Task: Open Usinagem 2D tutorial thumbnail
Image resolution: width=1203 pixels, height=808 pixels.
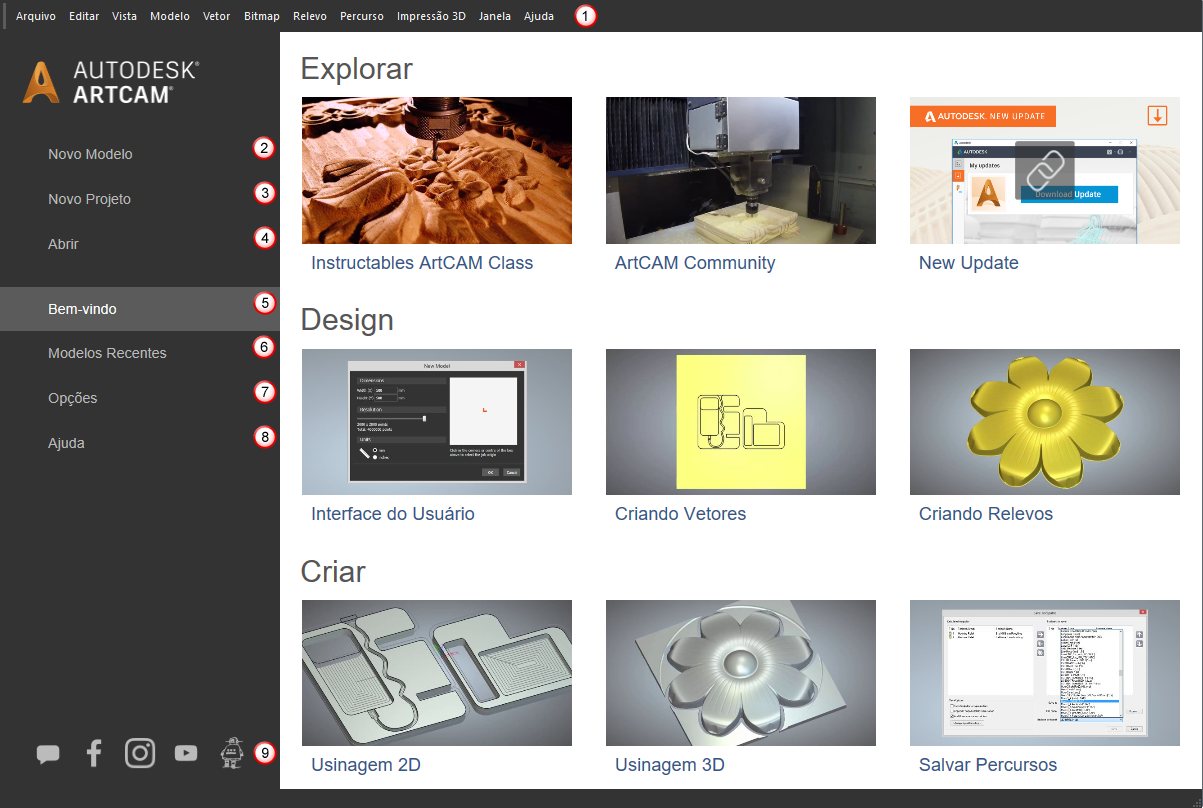Action: (x=437, y=673)
